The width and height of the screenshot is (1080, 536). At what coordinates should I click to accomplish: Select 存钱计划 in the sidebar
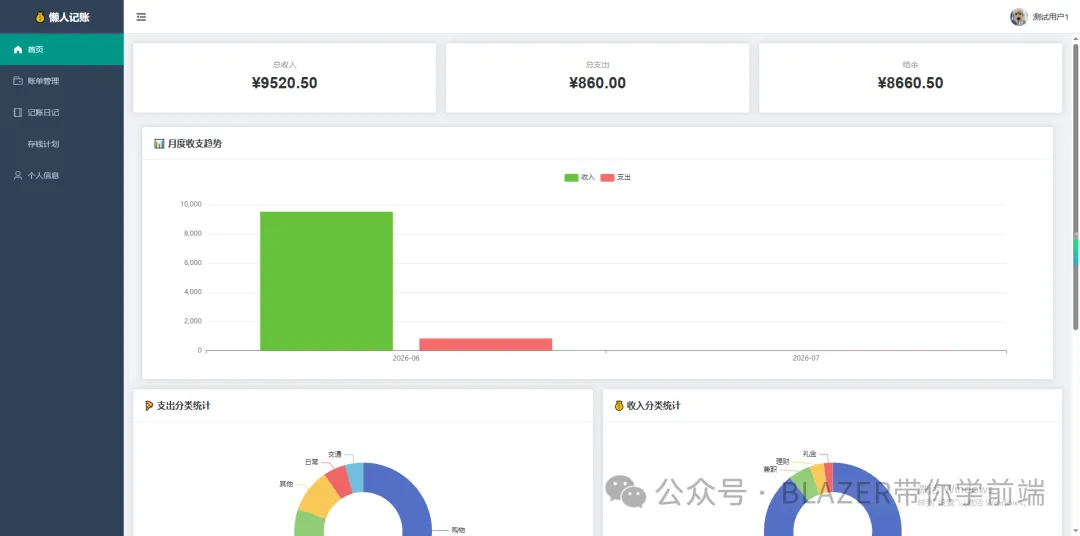(62, 144)
